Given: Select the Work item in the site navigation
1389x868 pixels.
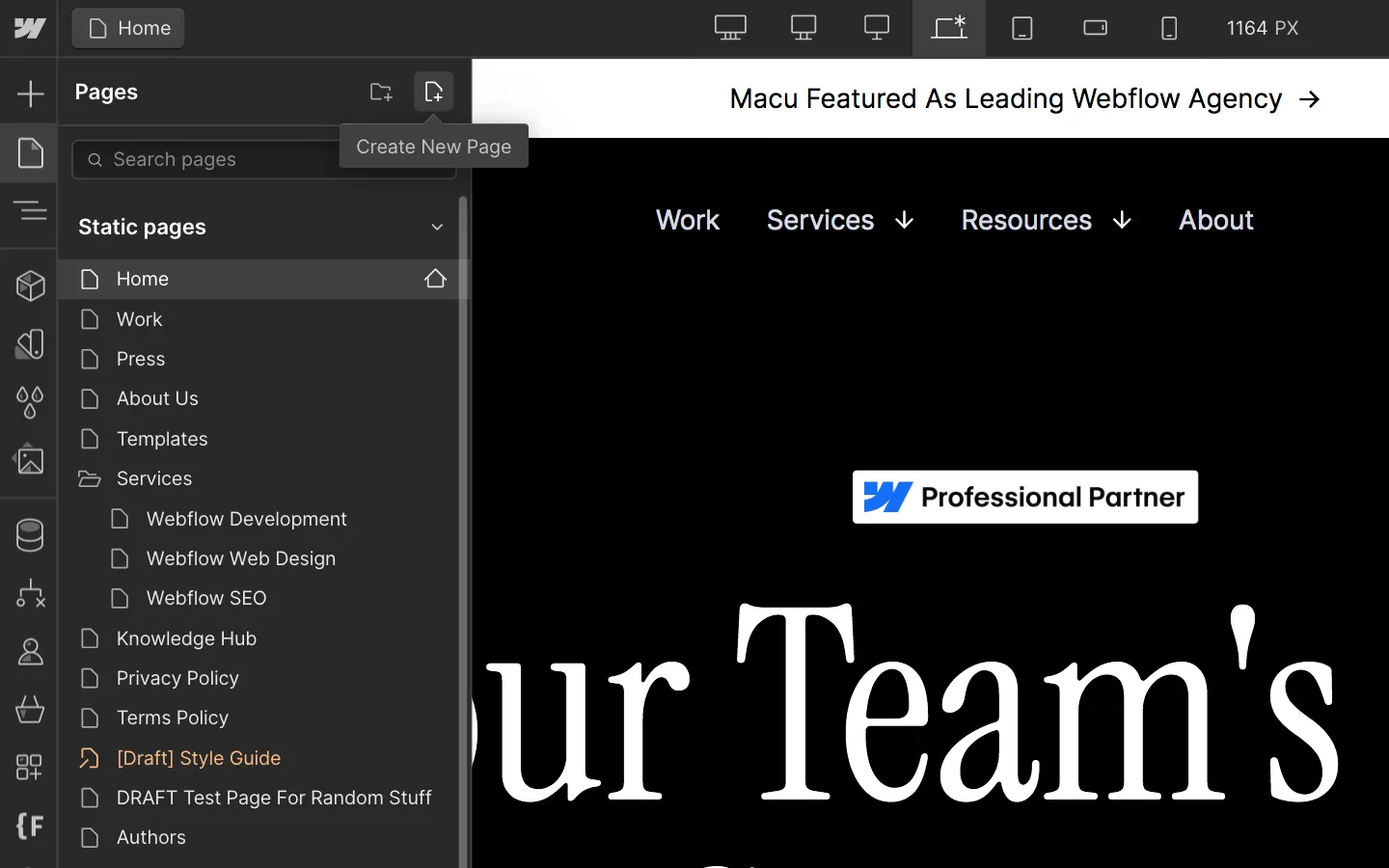Looking at the screenshot, I should coord(688,220).
